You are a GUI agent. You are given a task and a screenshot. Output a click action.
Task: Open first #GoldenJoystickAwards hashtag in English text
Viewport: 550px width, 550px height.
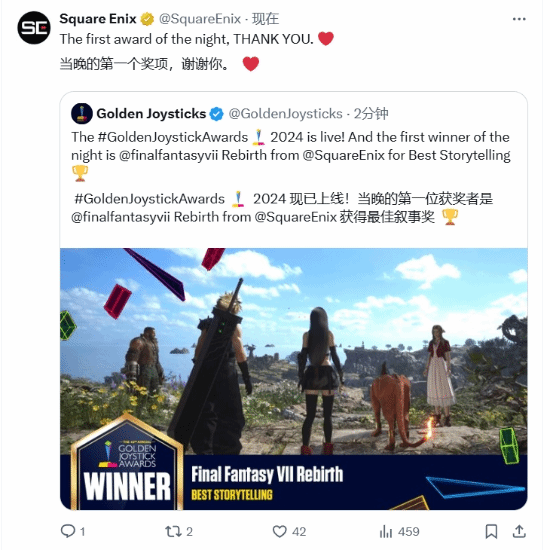point(173,137)
